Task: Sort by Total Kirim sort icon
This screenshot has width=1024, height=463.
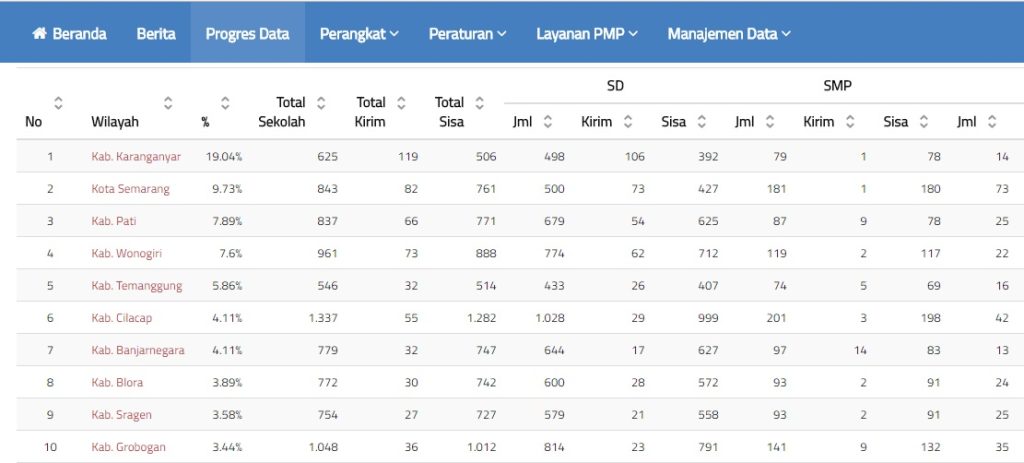Action: [x=401, y=102]
